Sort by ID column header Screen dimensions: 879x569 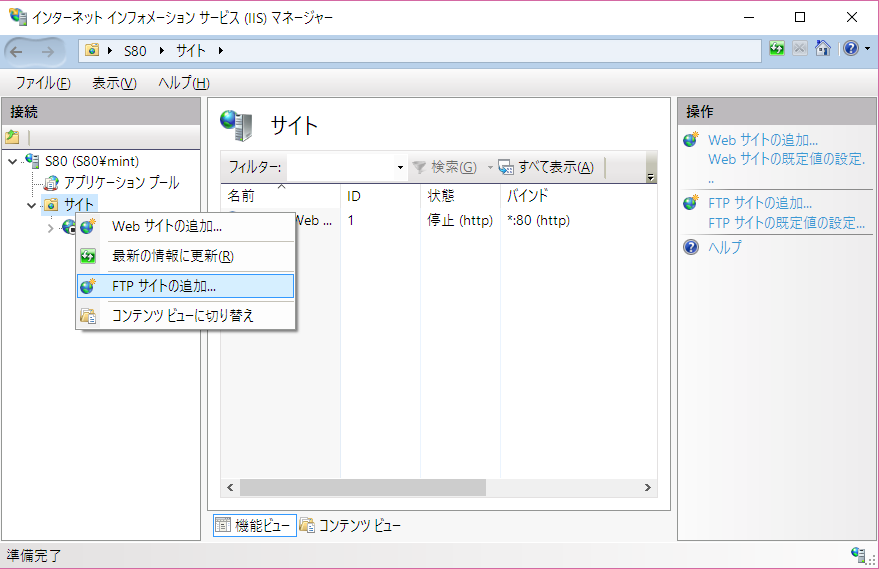[381, 196]
